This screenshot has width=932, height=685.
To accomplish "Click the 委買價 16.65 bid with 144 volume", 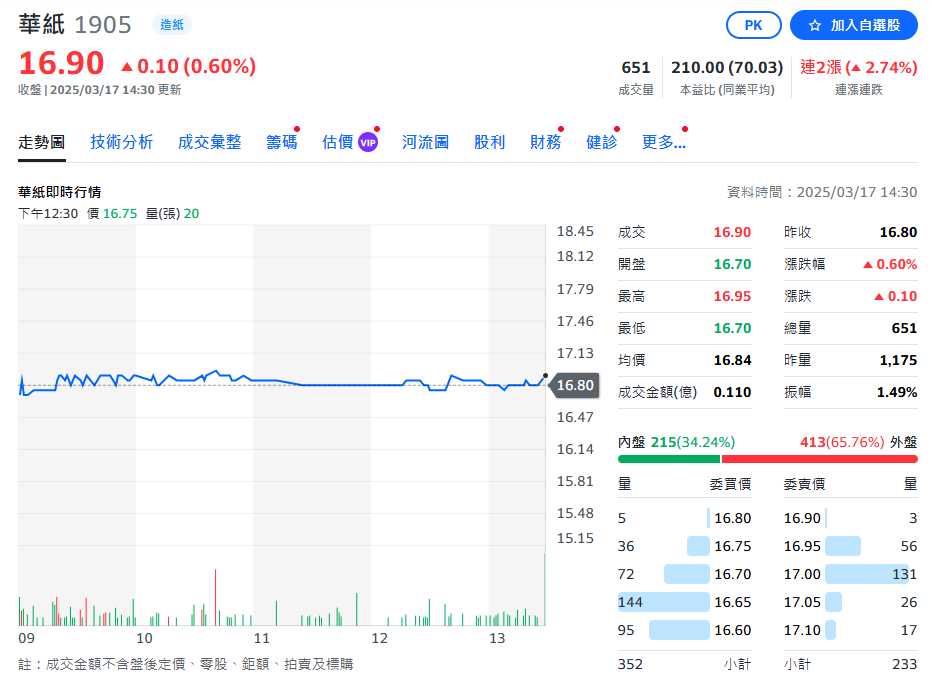I will click(x=685, y=602).
